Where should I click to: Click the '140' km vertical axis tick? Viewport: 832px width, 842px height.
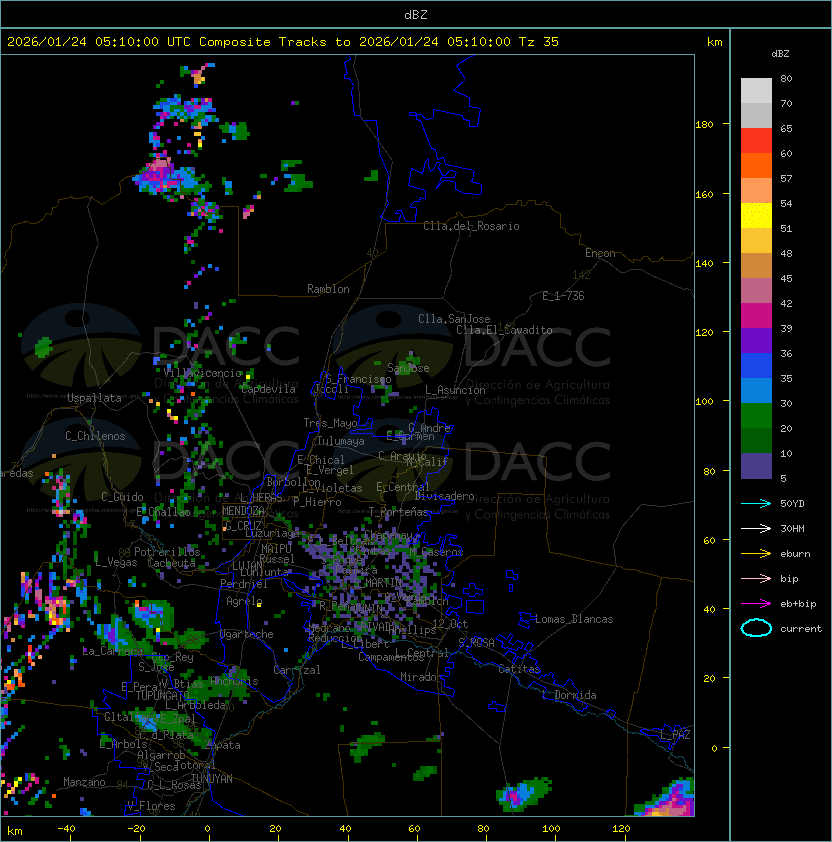click(x=704, y=263)
